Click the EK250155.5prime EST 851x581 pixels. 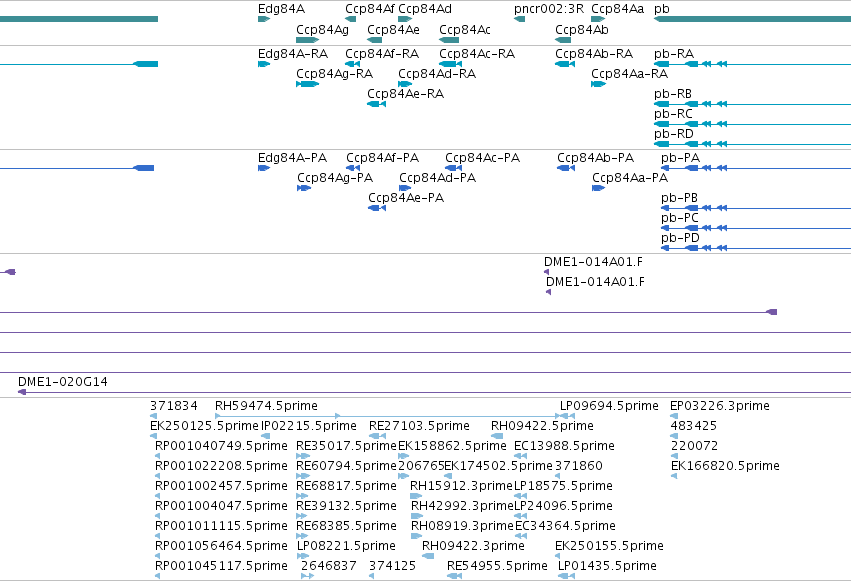coord(558,556)
